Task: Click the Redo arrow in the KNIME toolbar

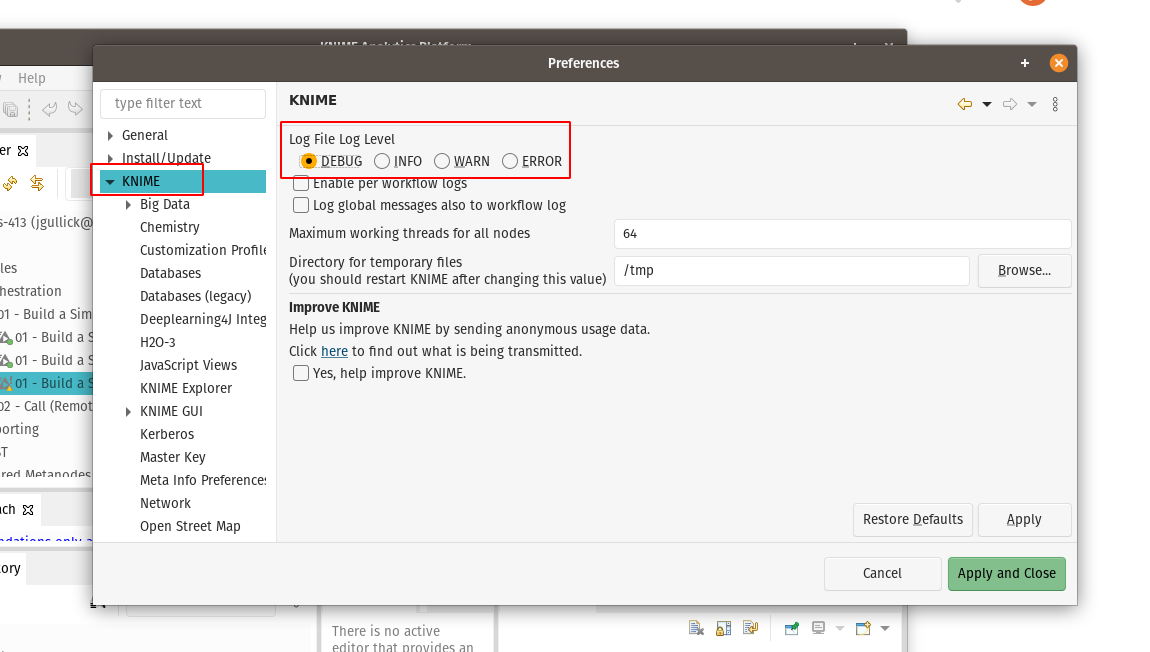Action: click(x=75, y=109)
